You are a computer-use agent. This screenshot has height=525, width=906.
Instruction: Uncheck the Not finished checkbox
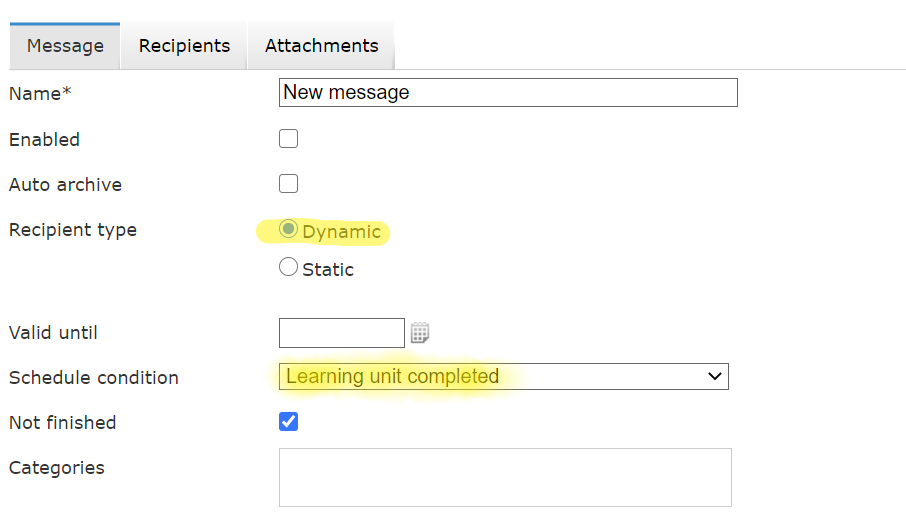coord(288,422)
